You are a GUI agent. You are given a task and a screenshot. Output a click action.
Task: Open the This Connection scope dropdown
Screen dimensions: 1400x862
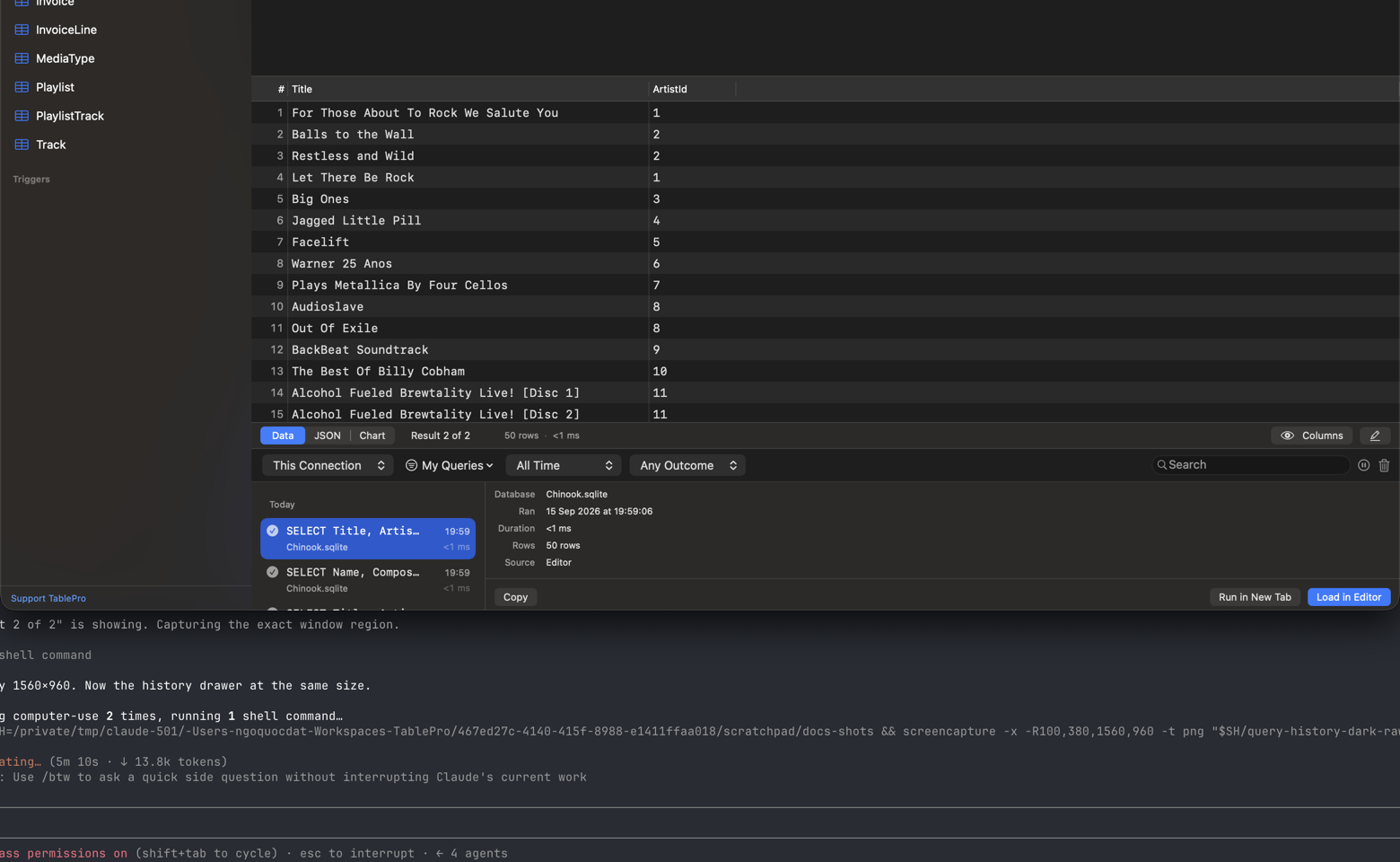pos(328,465)
